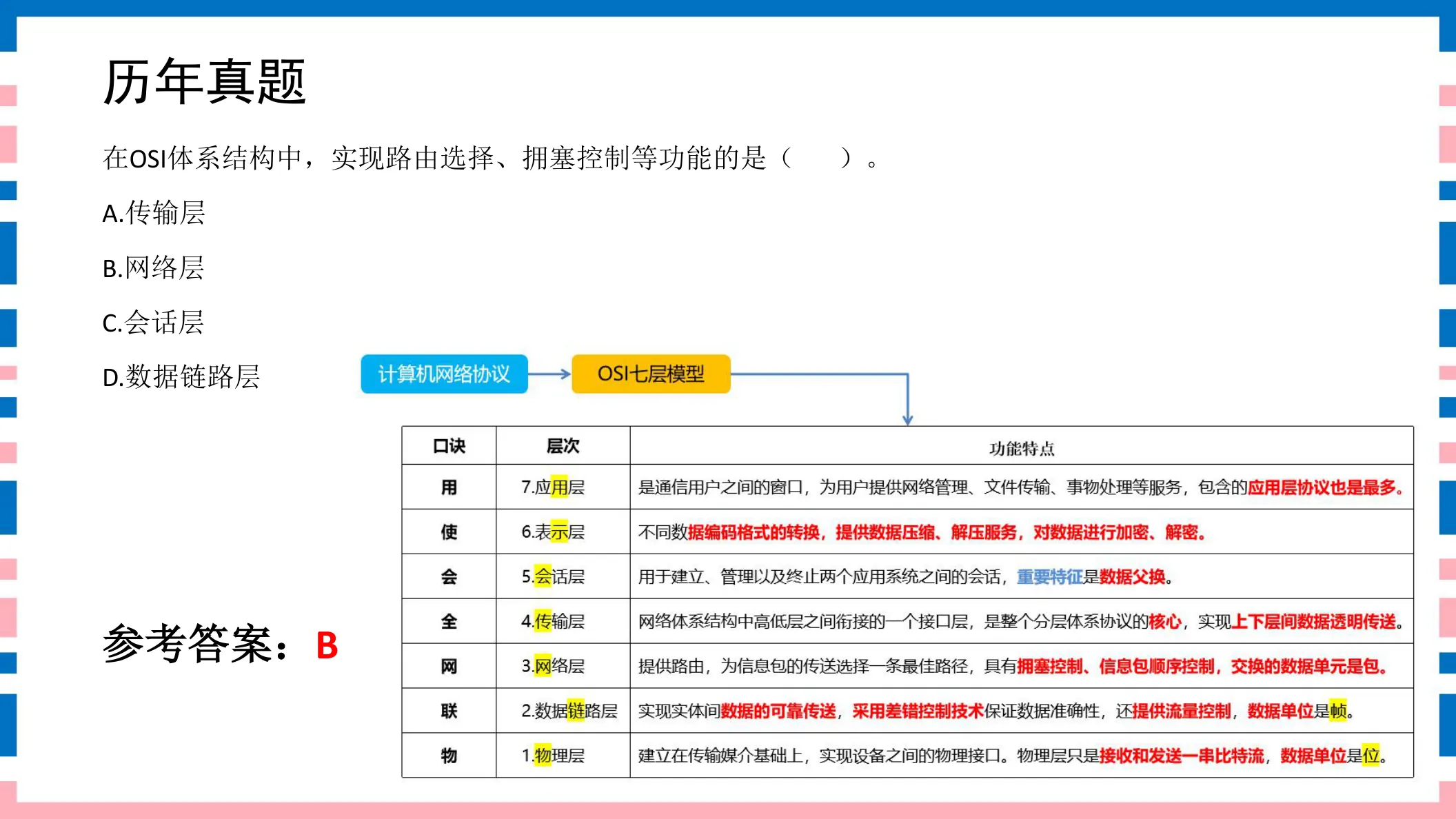This screenshot has height=819, width=1456.
Task: Select the 6.表示层 cell
Action: pos(563,532)
